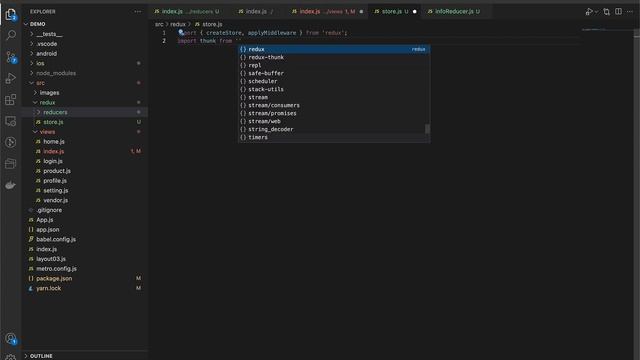Open editor more actions ellipsis
This screenshot has width=640, height=360.
[x=630, y=11]
